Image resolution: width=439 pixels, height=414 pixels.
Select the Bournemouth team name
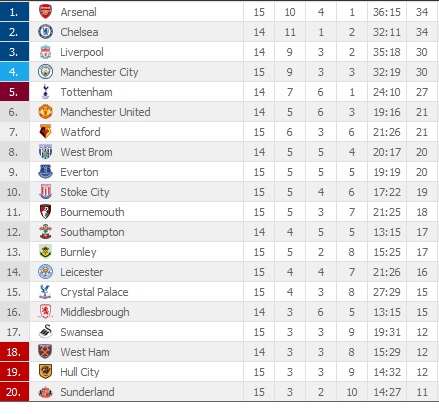click(x=92, y=212)
